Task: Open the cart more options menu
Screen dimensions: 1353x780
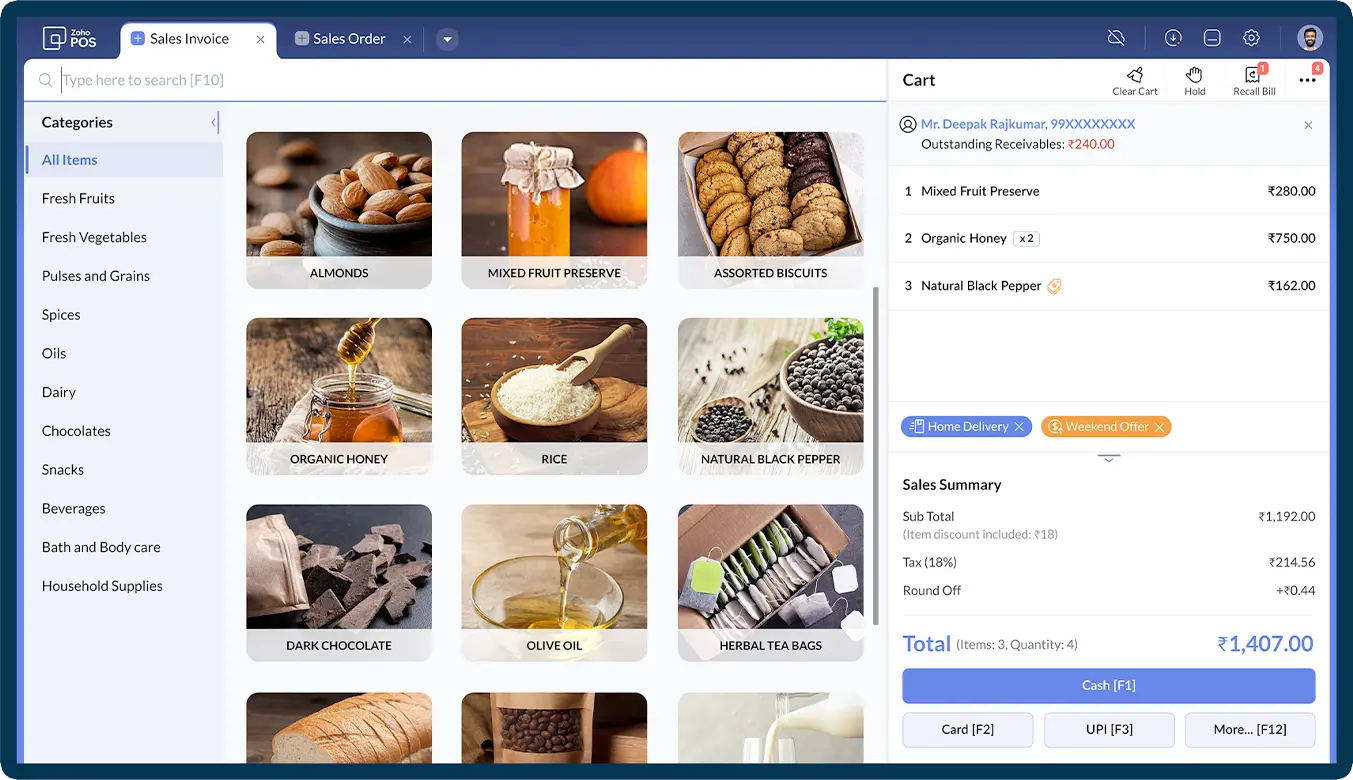Action: (x=1308, y=80)
